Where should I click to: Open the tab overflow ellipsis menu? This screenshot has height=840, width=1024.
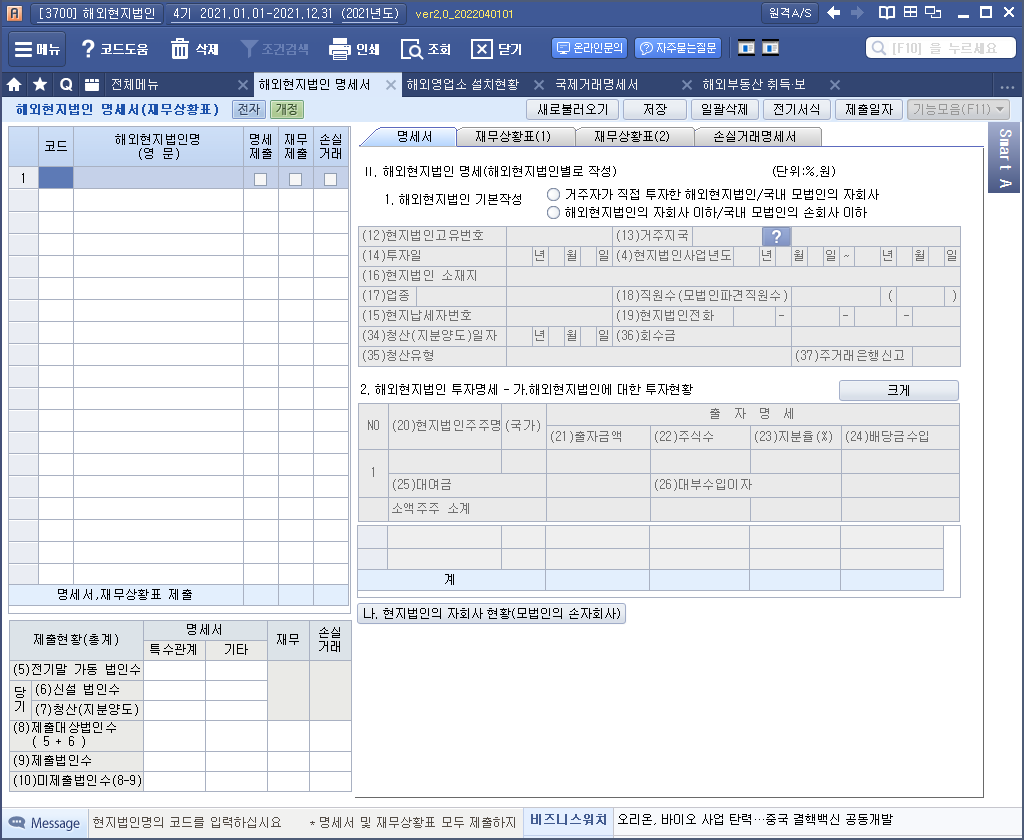pos(1006,85)
